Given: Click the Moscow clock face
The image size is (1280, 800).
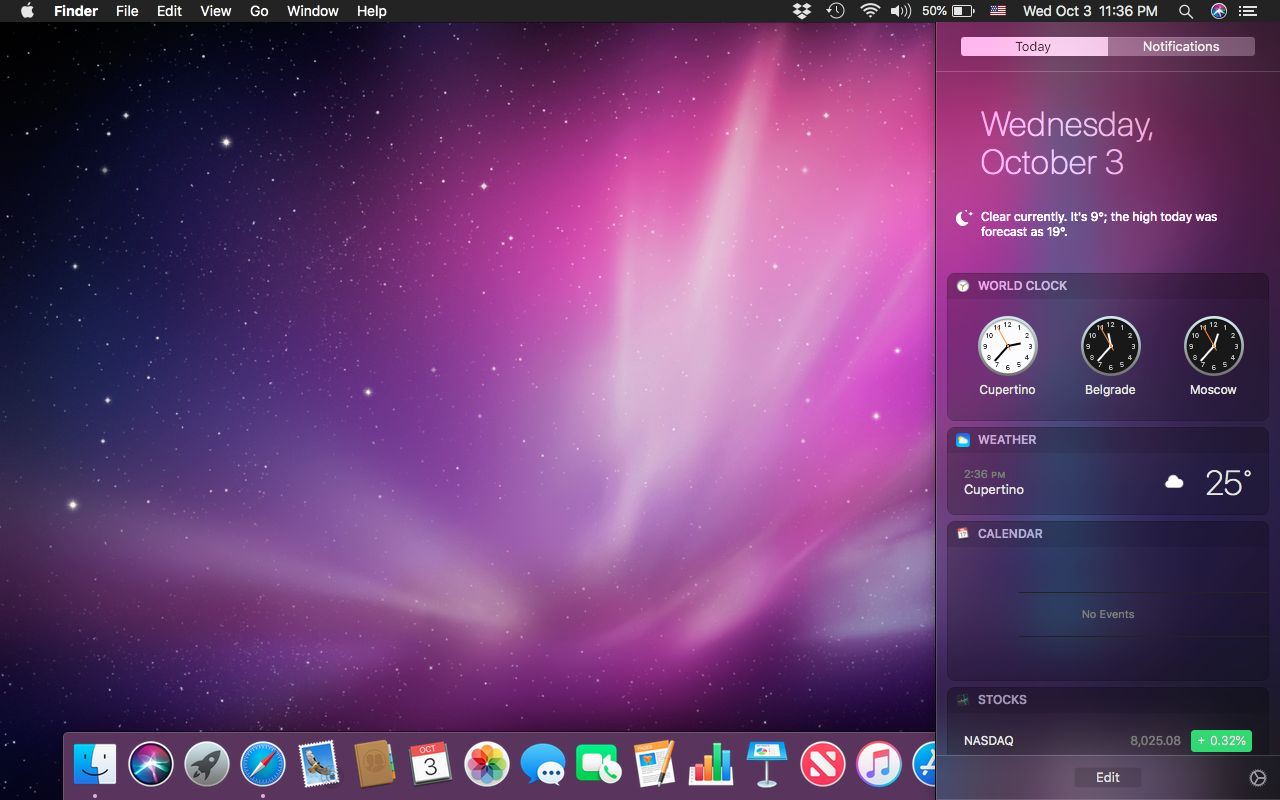Looking at the screenshot, I should tap(1214, 346).
